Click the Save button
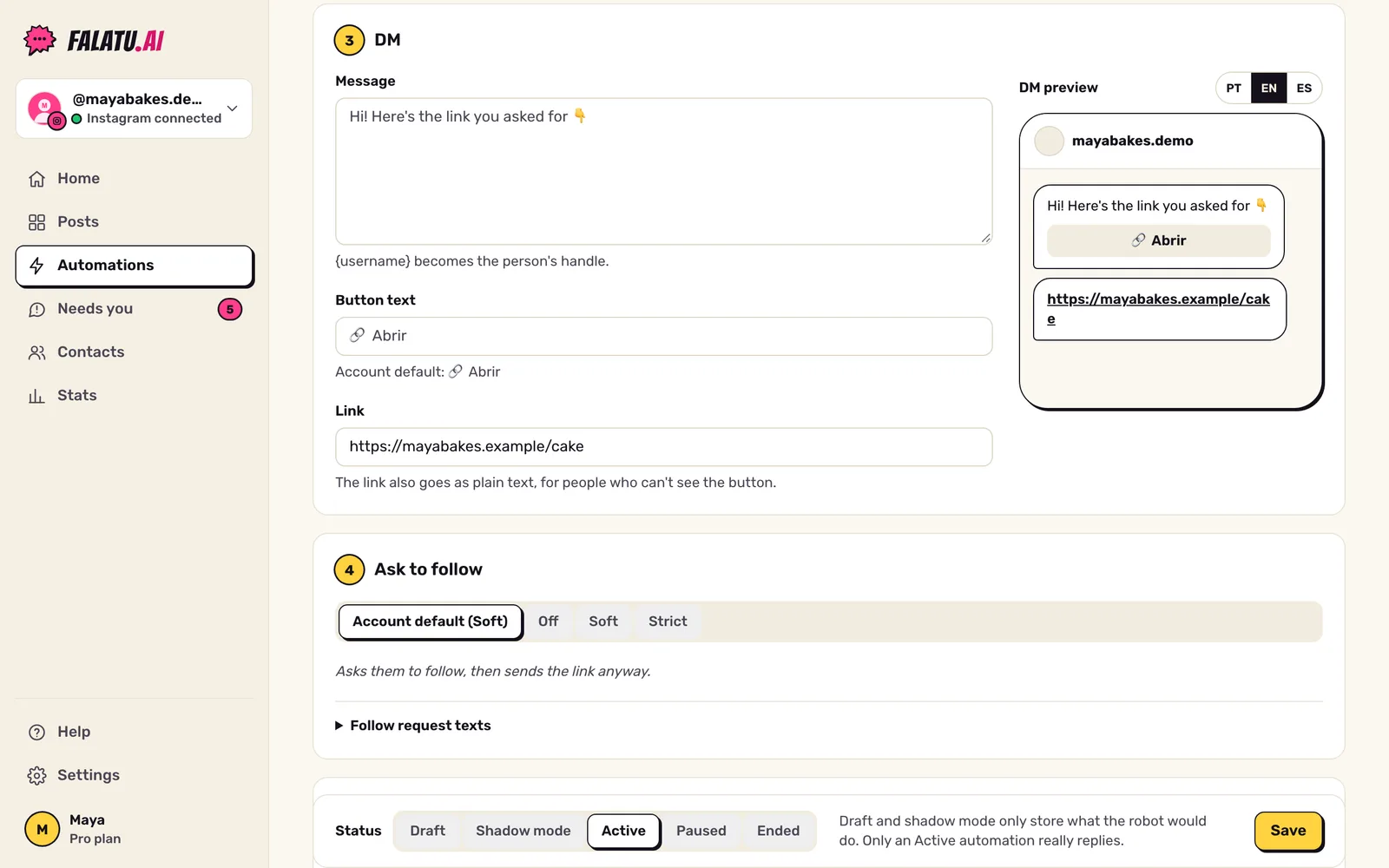Image resolution: width=1389 pixels, height=868 pixels. 1288,831
